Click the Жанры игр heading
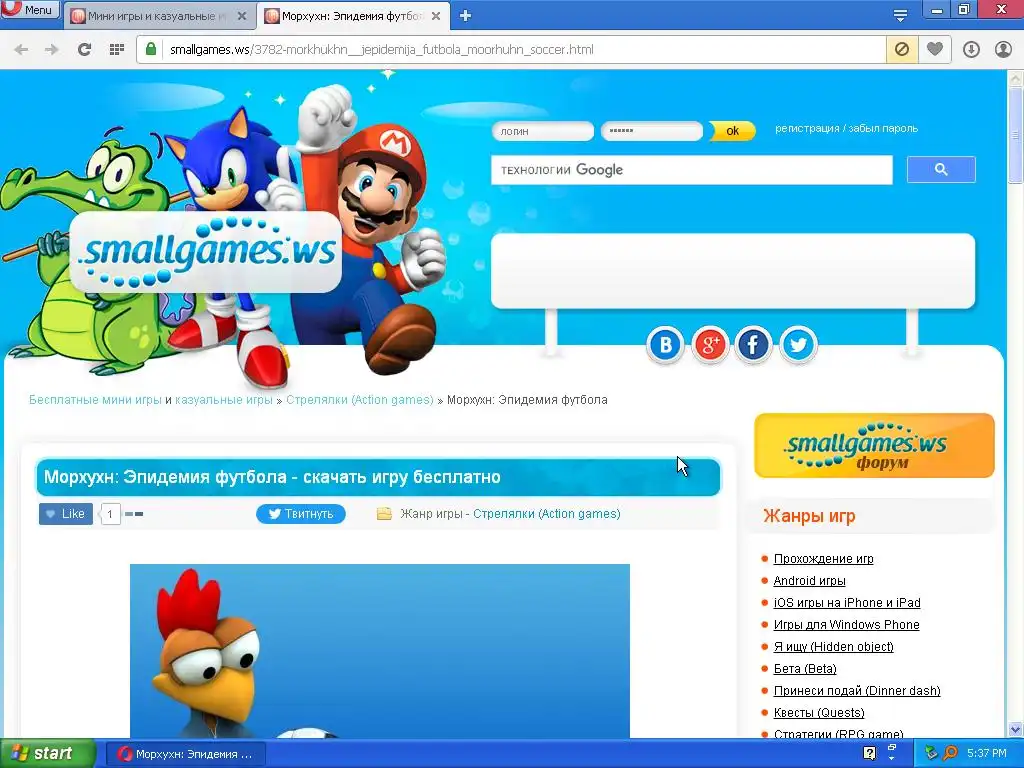 click(809, 517)
